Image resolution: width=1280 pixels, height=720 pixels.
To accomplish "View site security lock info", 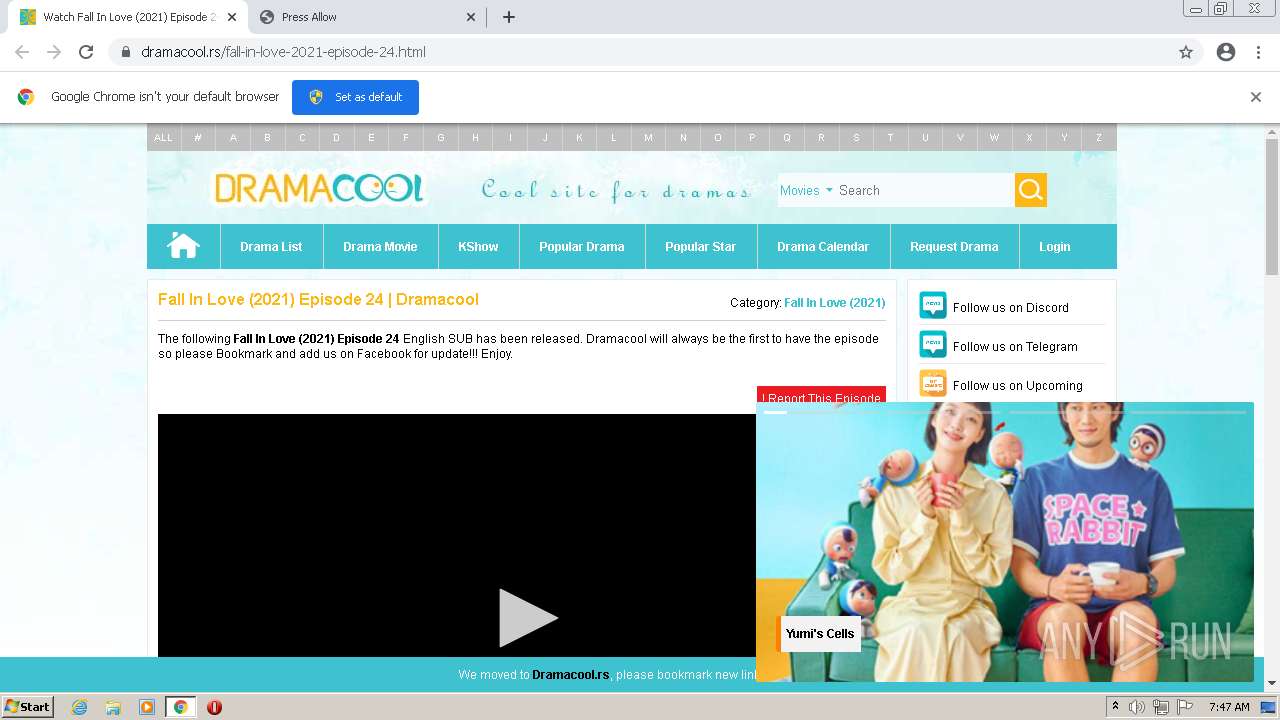I will pos(126,52).
